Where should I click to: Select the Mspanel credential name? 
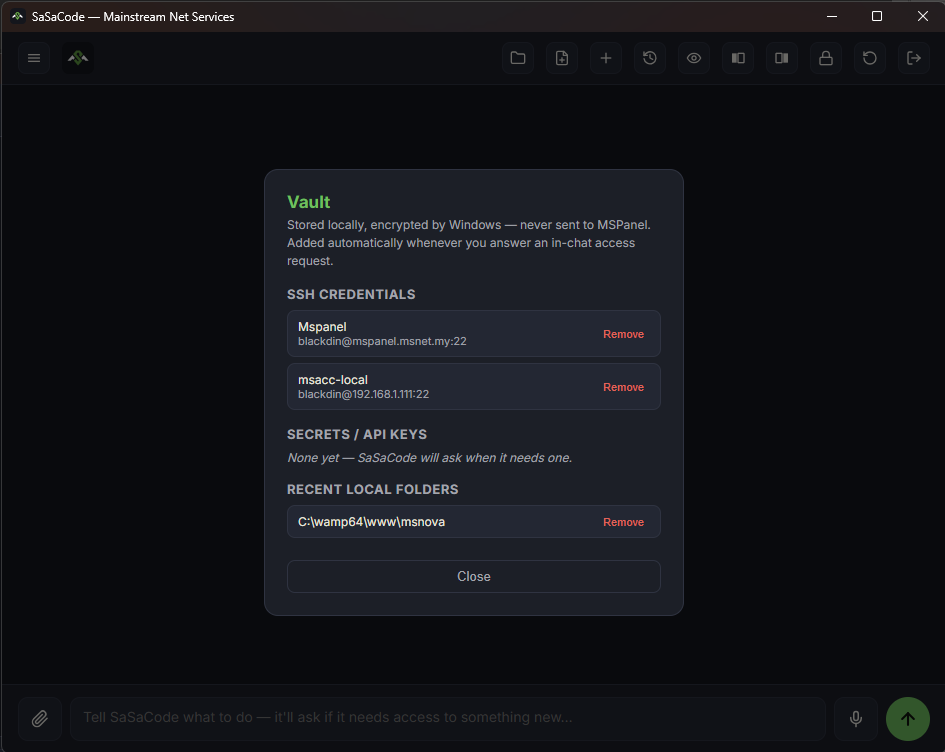tap(322, 327)
